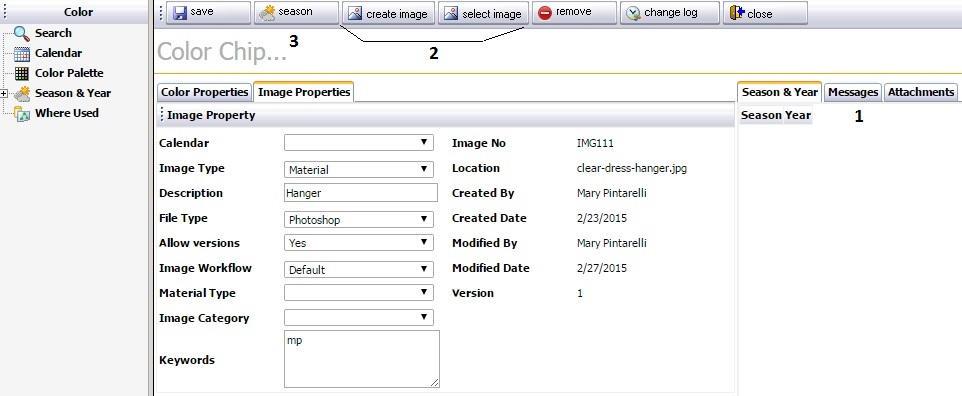Image resolution: width=962 pixels, height=396 pixels.
Task: Open the File Type dropdown showing Photoshop
Action: tap(358, 219)
